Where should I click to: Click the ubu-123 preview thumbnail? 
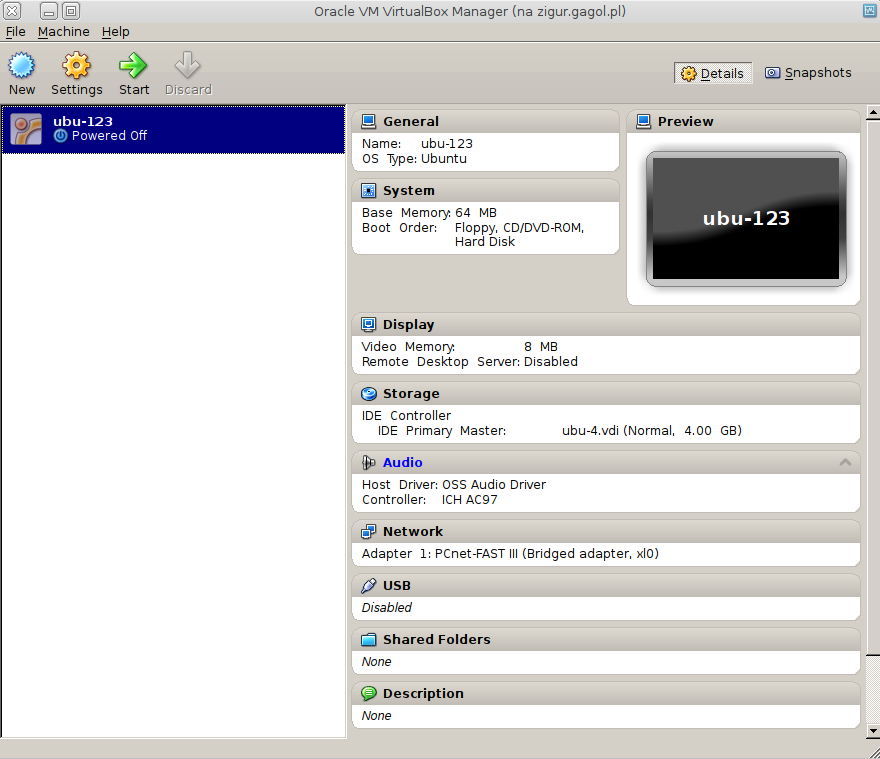click(745, 218)
